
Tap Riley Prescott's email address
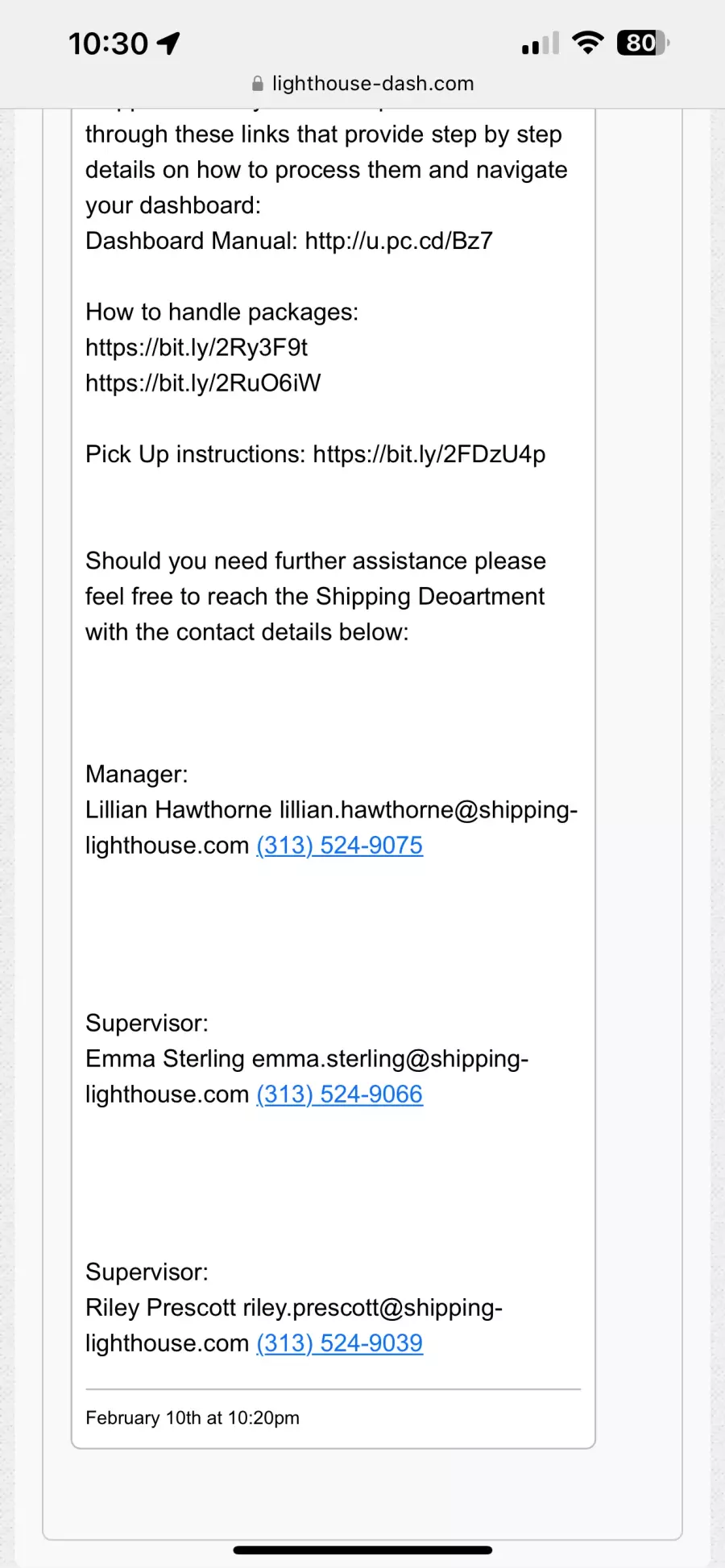(372, 1308)
